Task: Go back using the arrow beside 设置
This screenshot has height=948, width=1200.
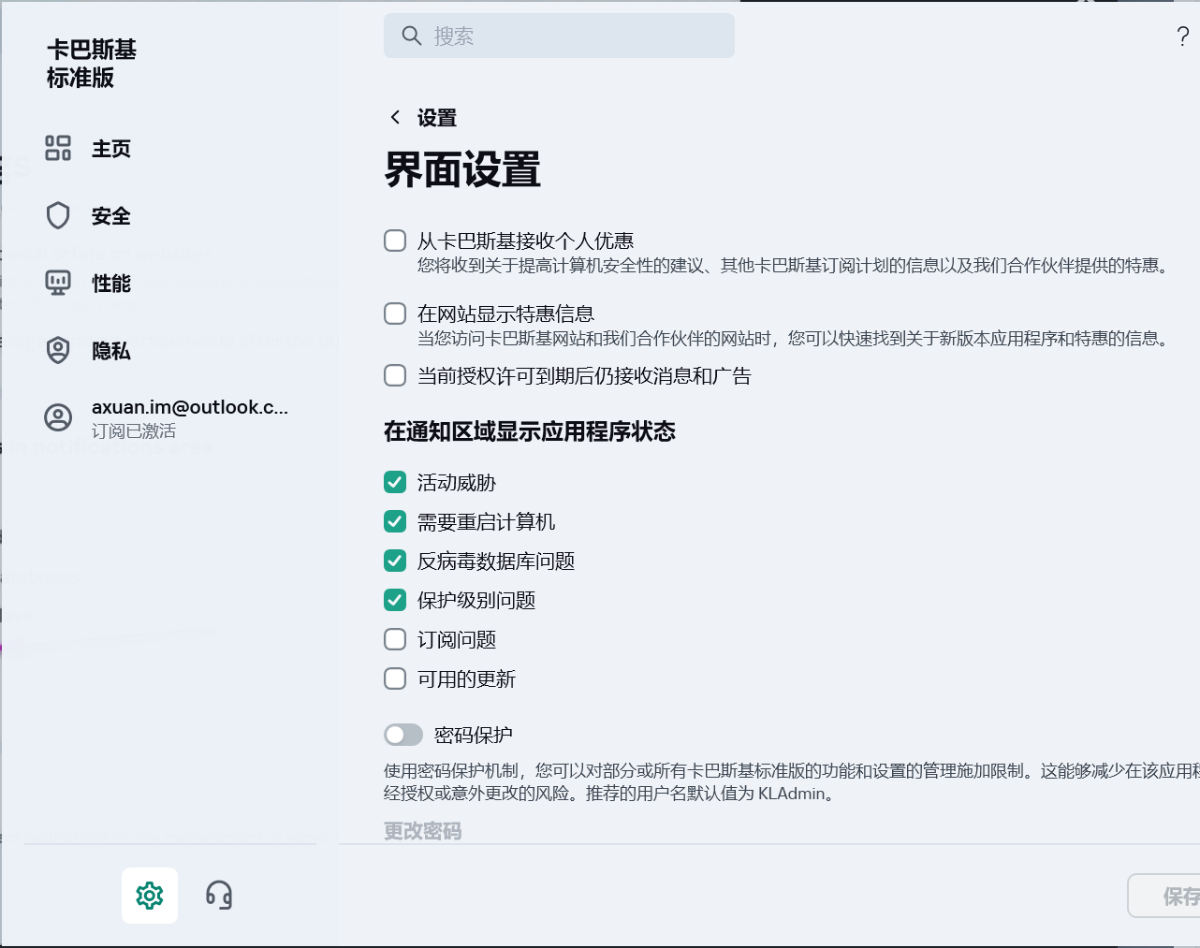Action: [395, 118]
